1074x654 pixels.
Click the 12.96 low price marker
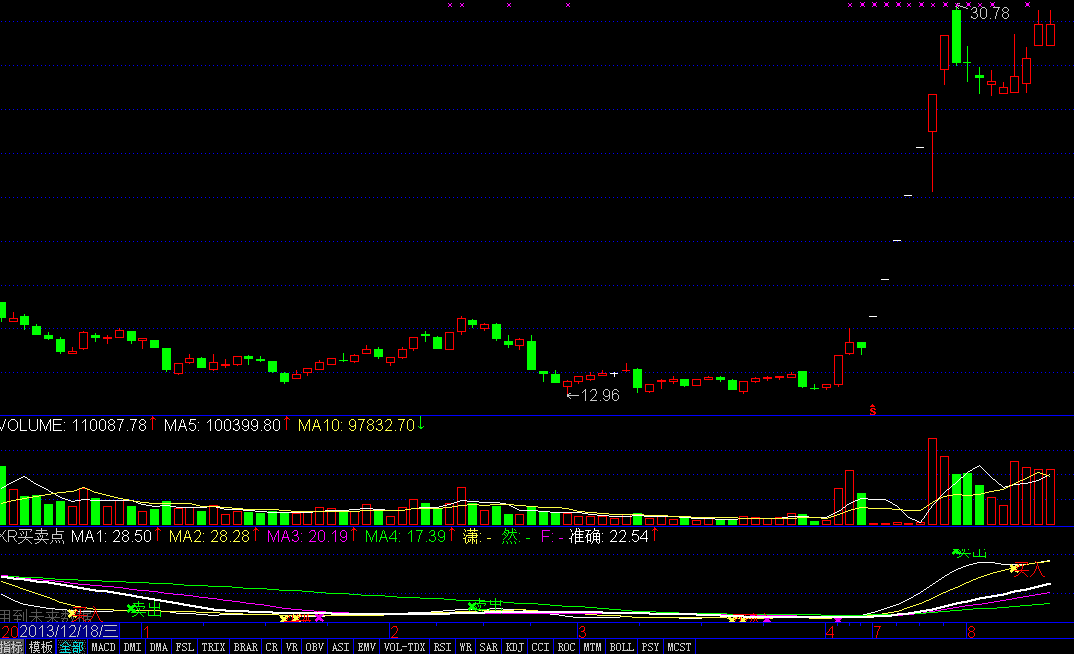(593, 395)
